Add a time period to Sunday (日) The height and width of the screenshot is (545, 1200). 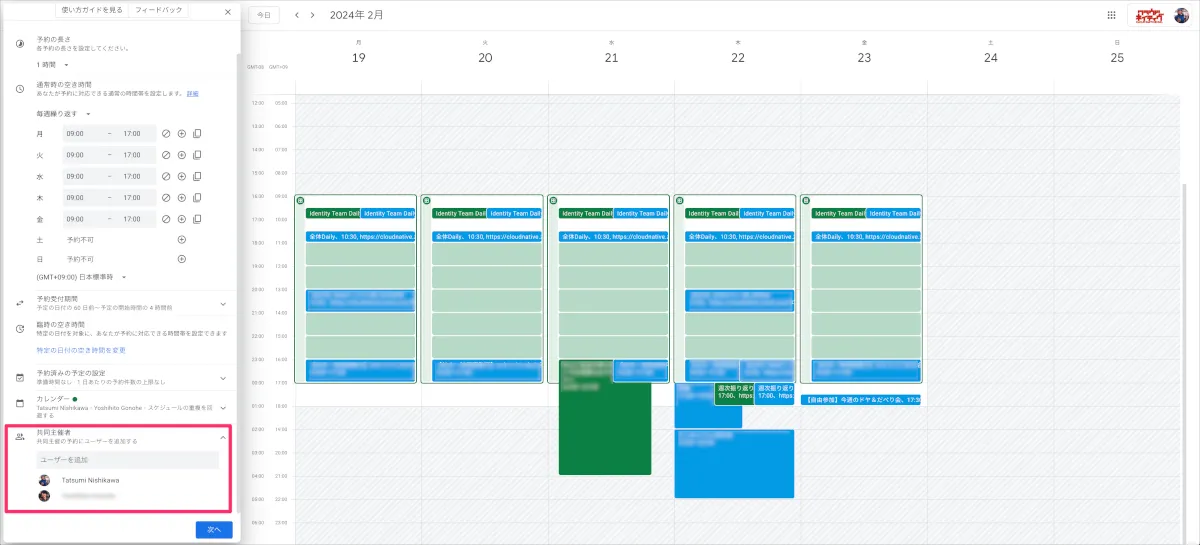coord(182,259)
